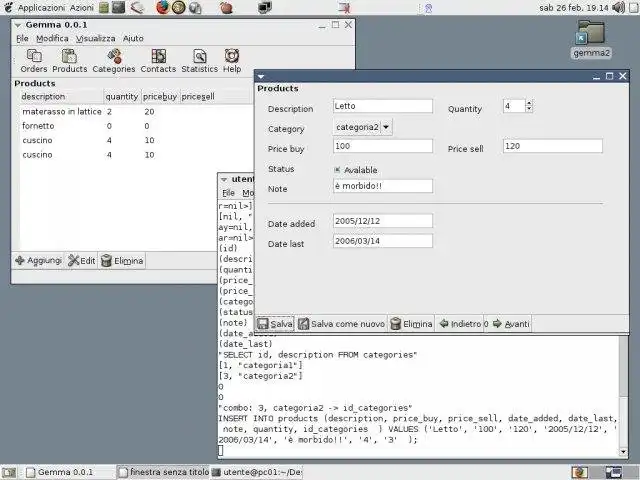The width and height of the screenshot is (640, 480).
Task: Click Elimina in the Products dialog
Action: [x=411, y=324]
